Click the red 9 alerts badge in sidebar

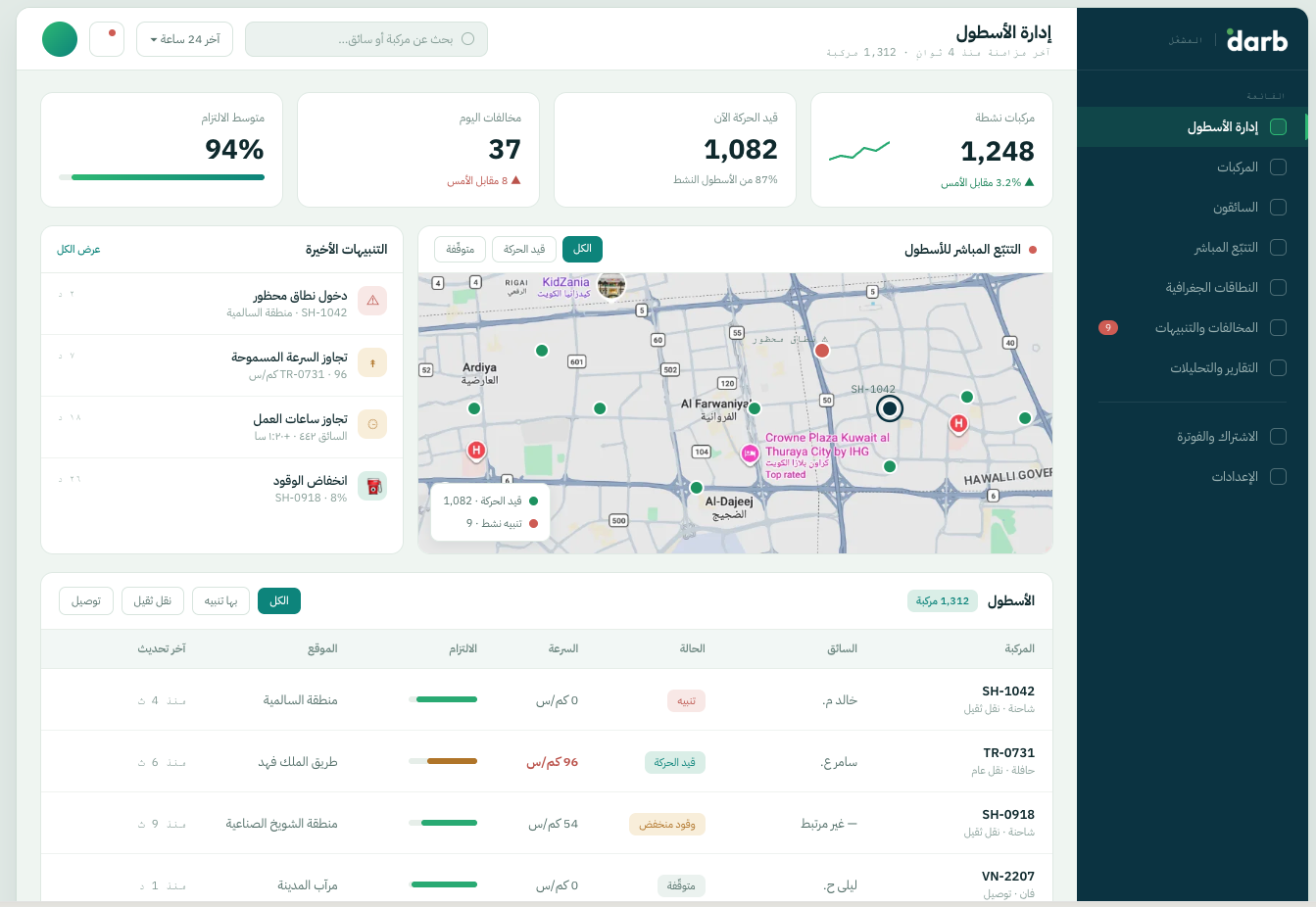[1108, 327]
